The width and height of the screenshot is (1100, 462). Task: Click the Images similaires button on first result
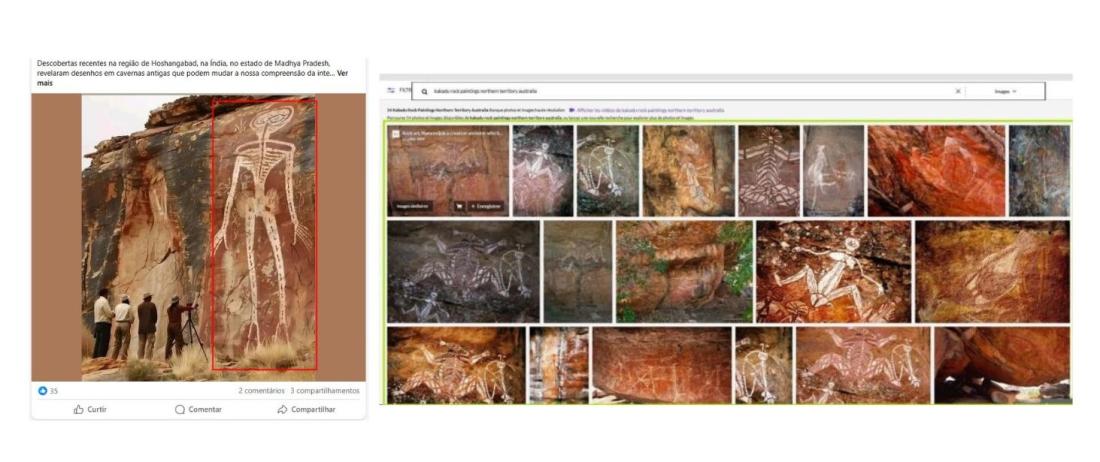point(412,207)
